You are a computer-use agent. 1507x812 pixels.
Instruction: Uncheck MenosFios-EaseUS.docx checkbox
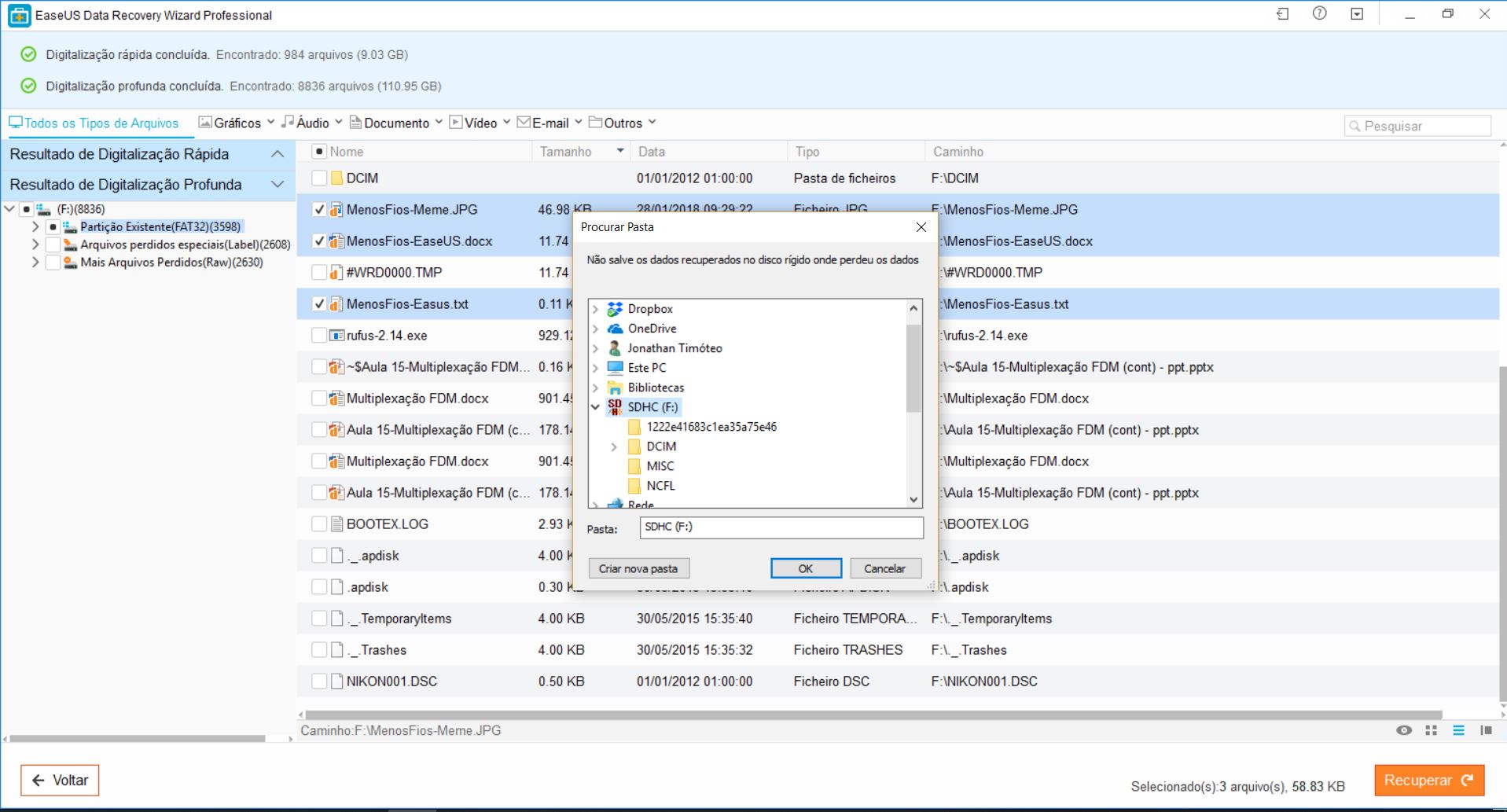(319, 241)
